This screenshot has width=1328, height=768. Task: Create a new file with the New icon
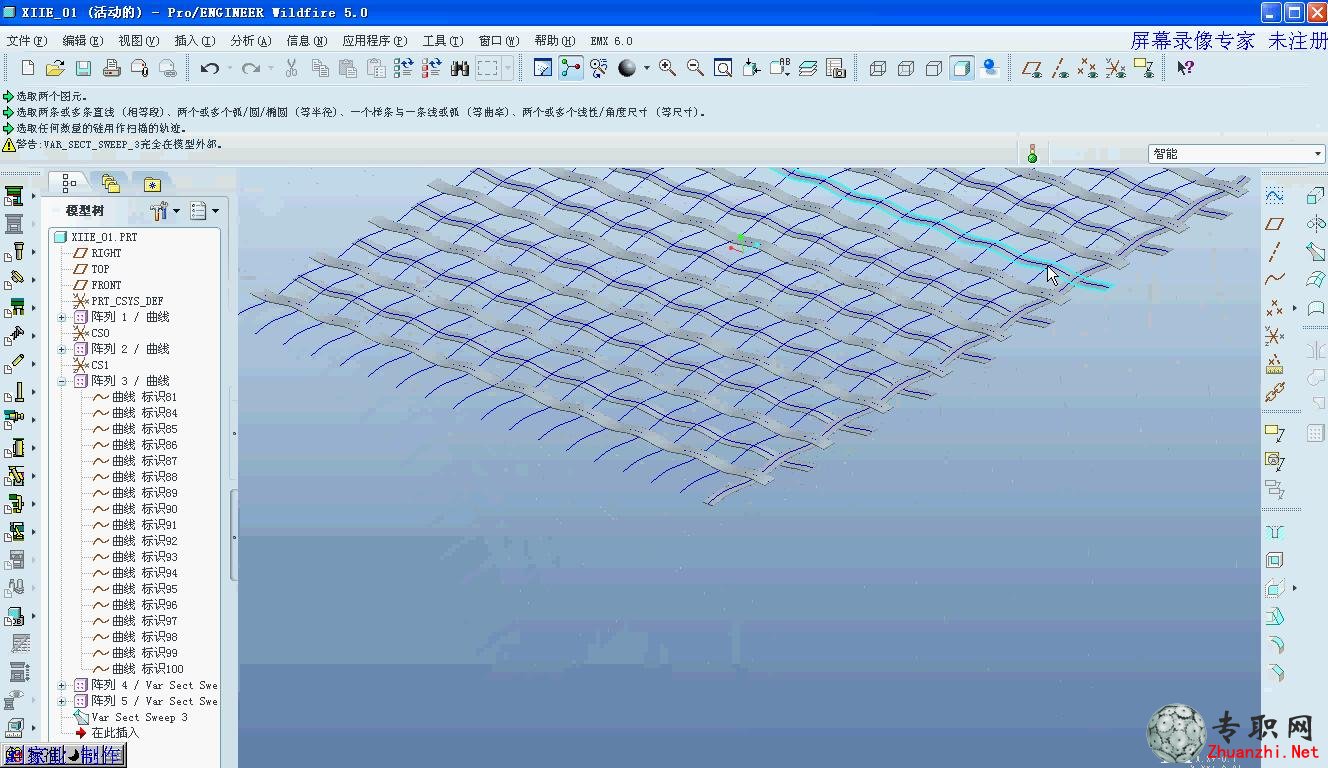[x=27, y=68]
